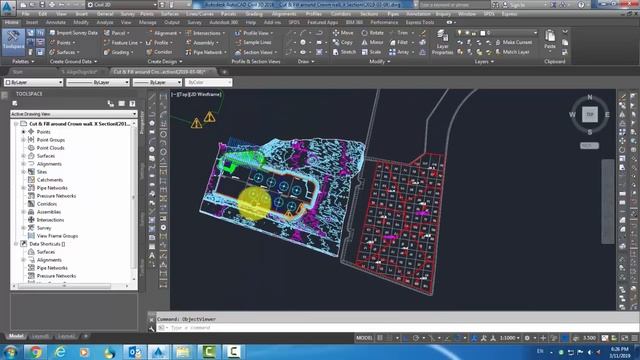Image resolution: width=640 pixels, height=360 pixels.
Task: Open the Output ribbon tab
Action: tap(172, 22)
